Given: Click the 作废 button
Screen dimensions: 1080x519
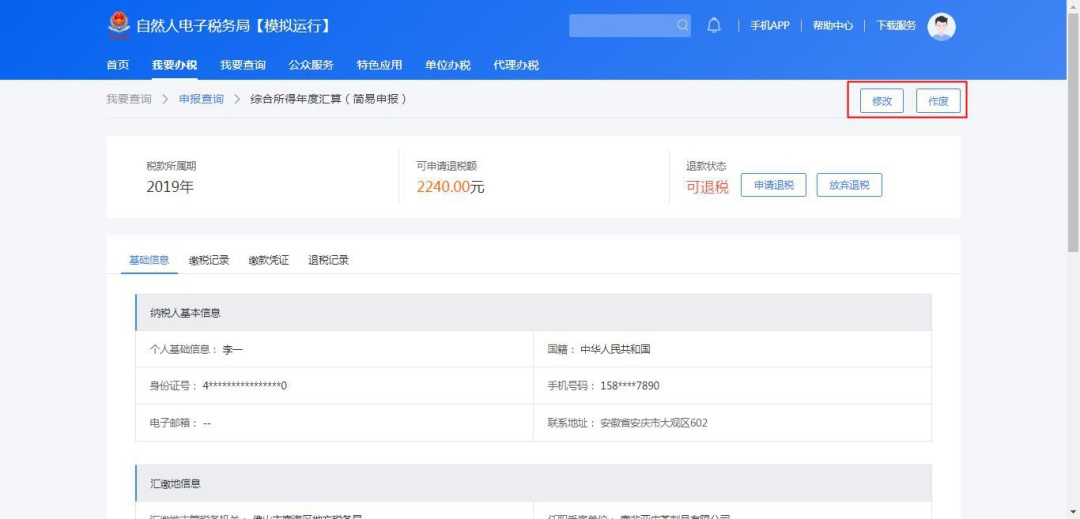Looking at the screenshot, I should click(938, 101).
